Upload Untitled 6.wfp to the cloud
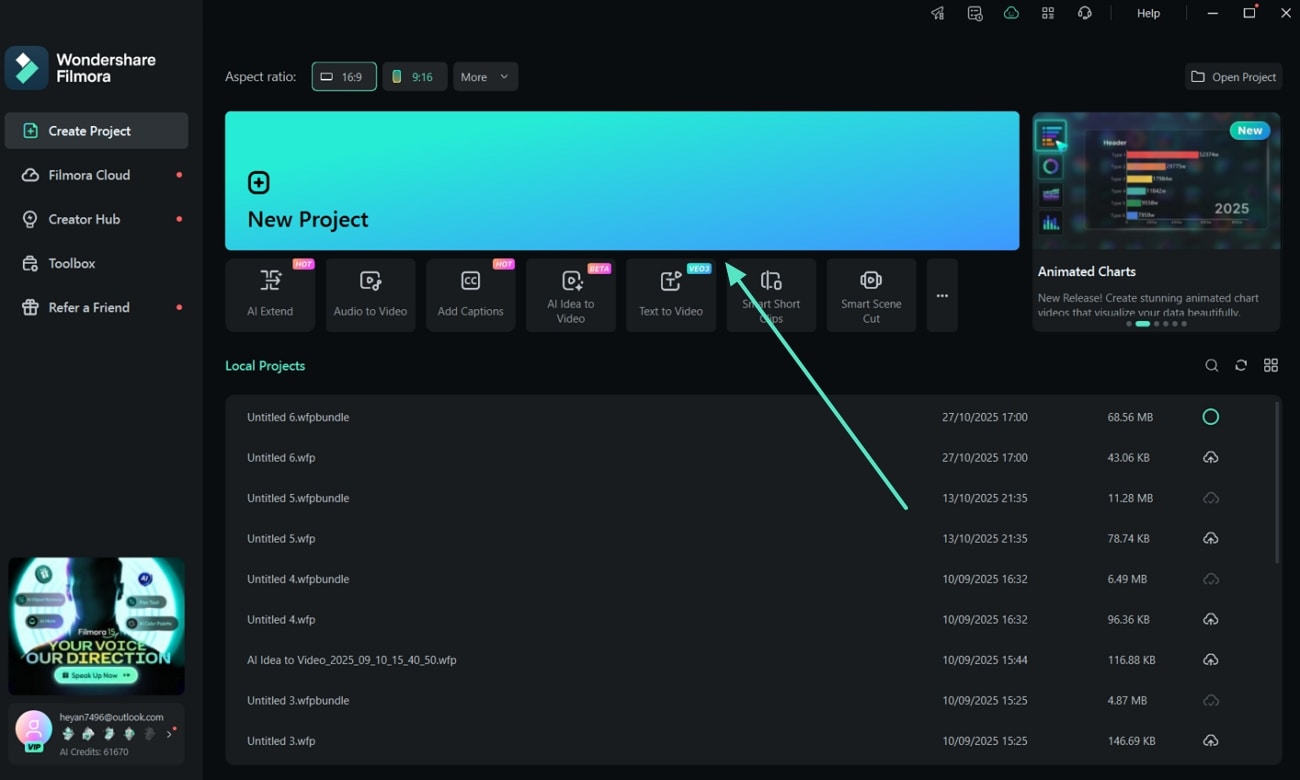This screenshot has width=1300, height=780. 1210,458
